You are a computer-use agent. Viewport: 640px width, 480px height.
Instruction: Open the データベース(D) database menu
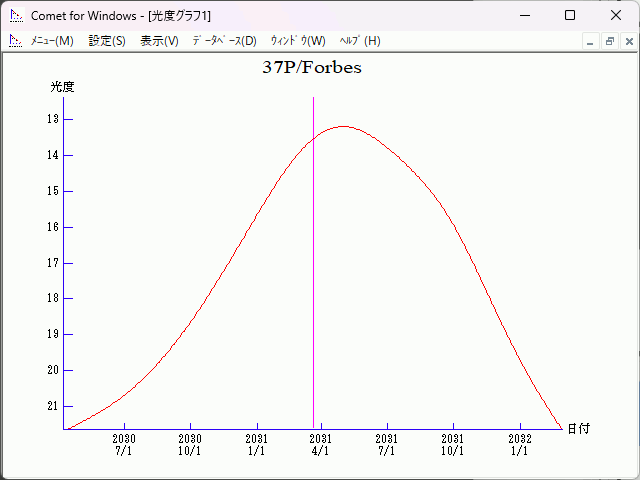coord(224,41)
